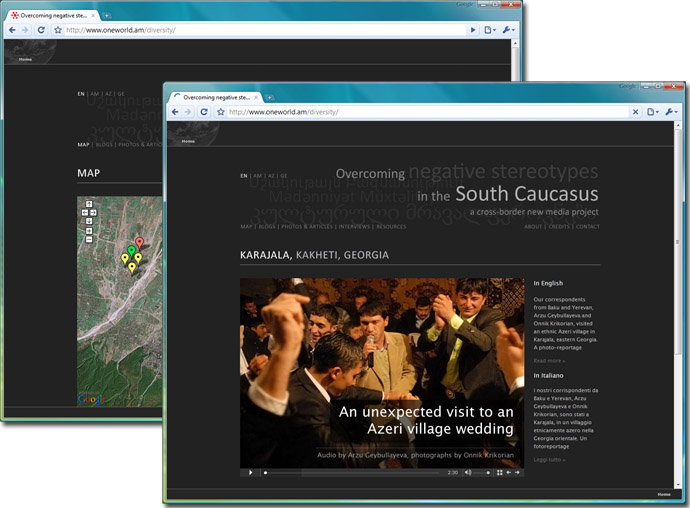The width and height of the screenshot is (690, 508).
Task: Open the RESOURCES menu item
Action: (391, 227)
